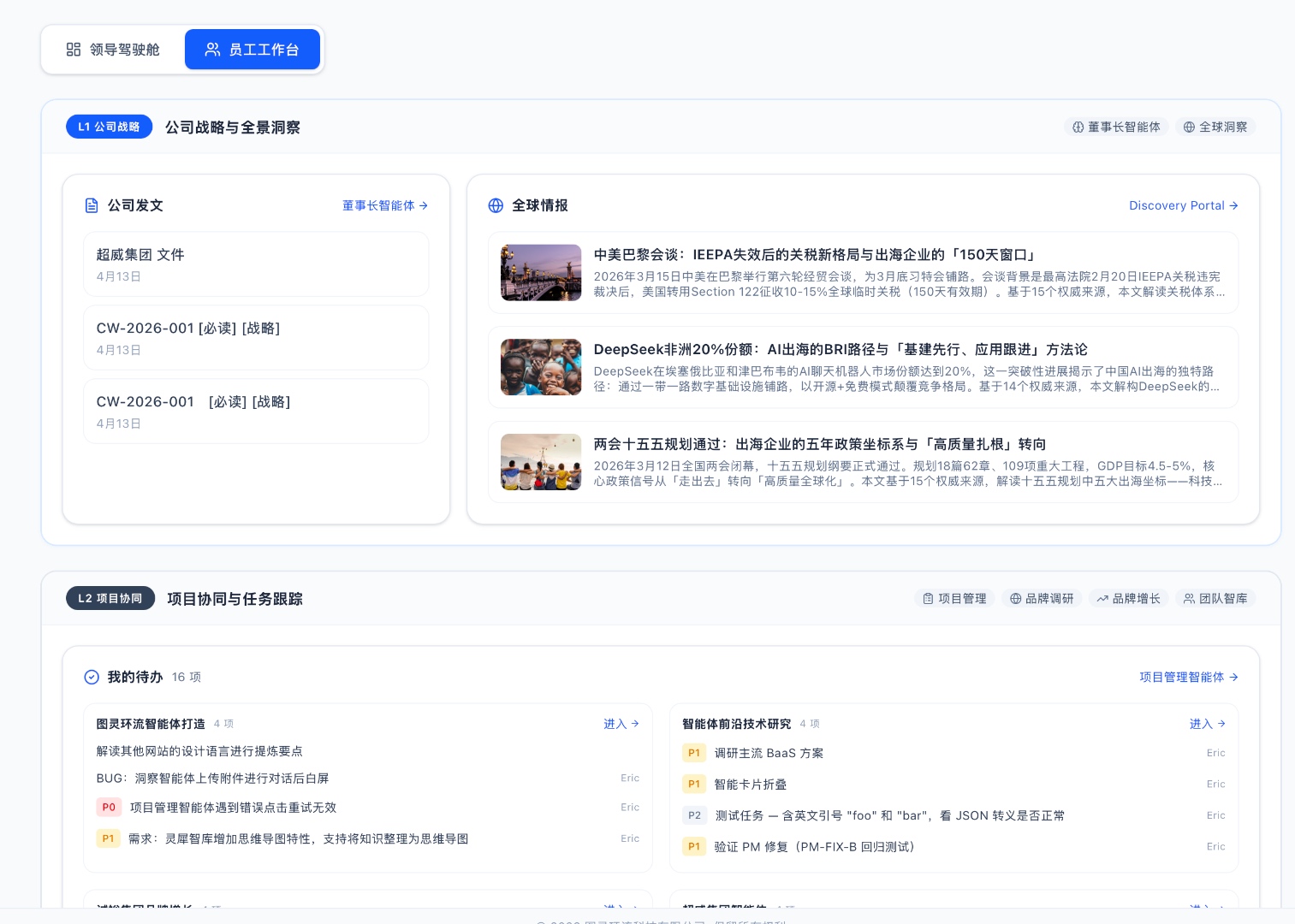Image resolution: width=1295 pixels, height=924 pixels.
Task: Click the L2 项目协同 badge
Action: click(110, 598)
